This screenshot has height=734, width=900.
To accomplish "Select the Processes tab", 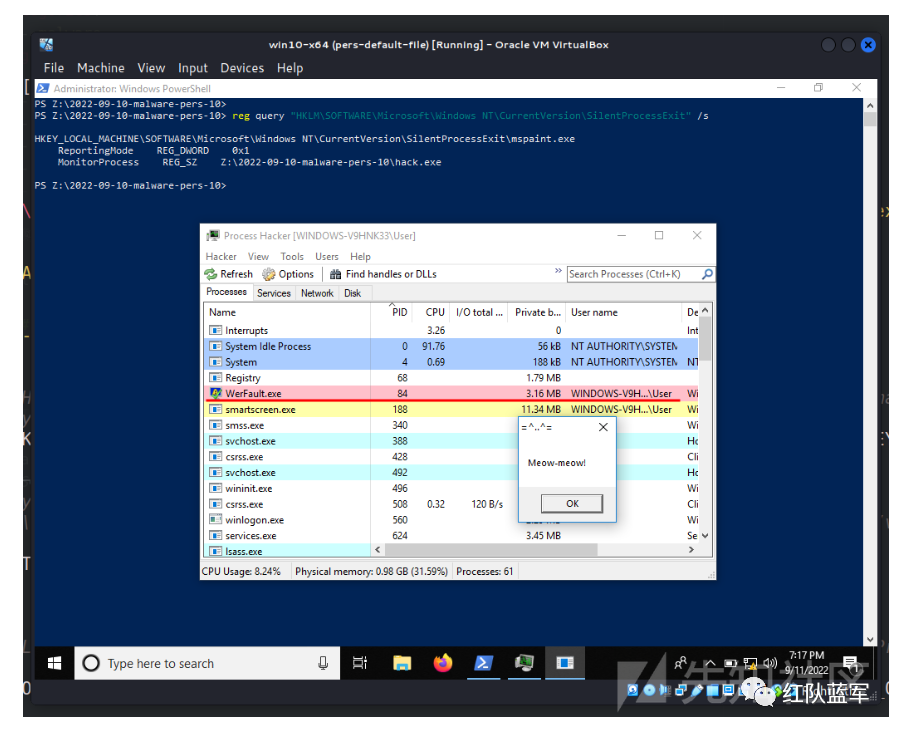I will click(227, 292).
